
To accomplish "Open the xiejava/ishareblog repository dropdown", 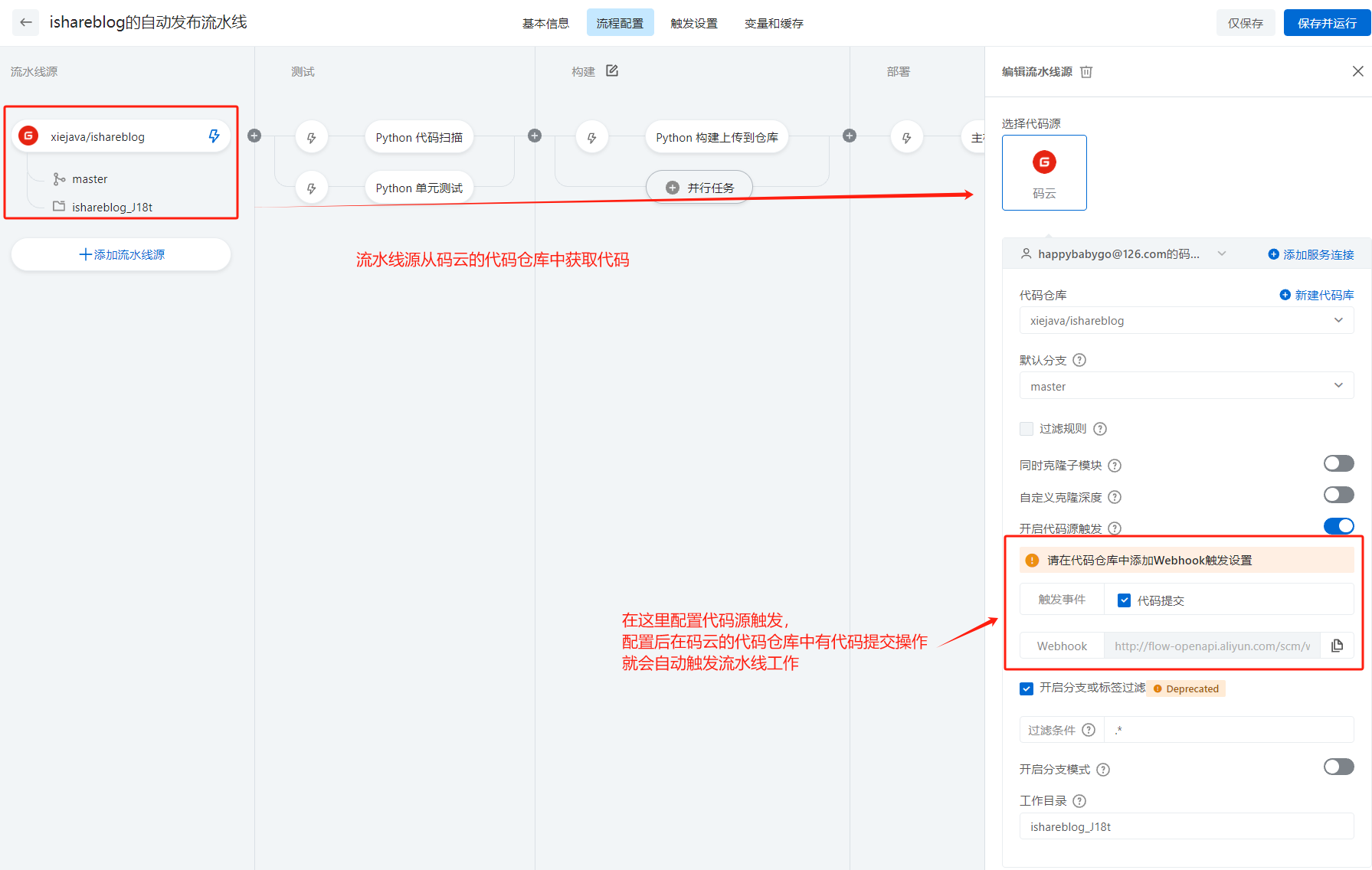I will point(1186,320).
